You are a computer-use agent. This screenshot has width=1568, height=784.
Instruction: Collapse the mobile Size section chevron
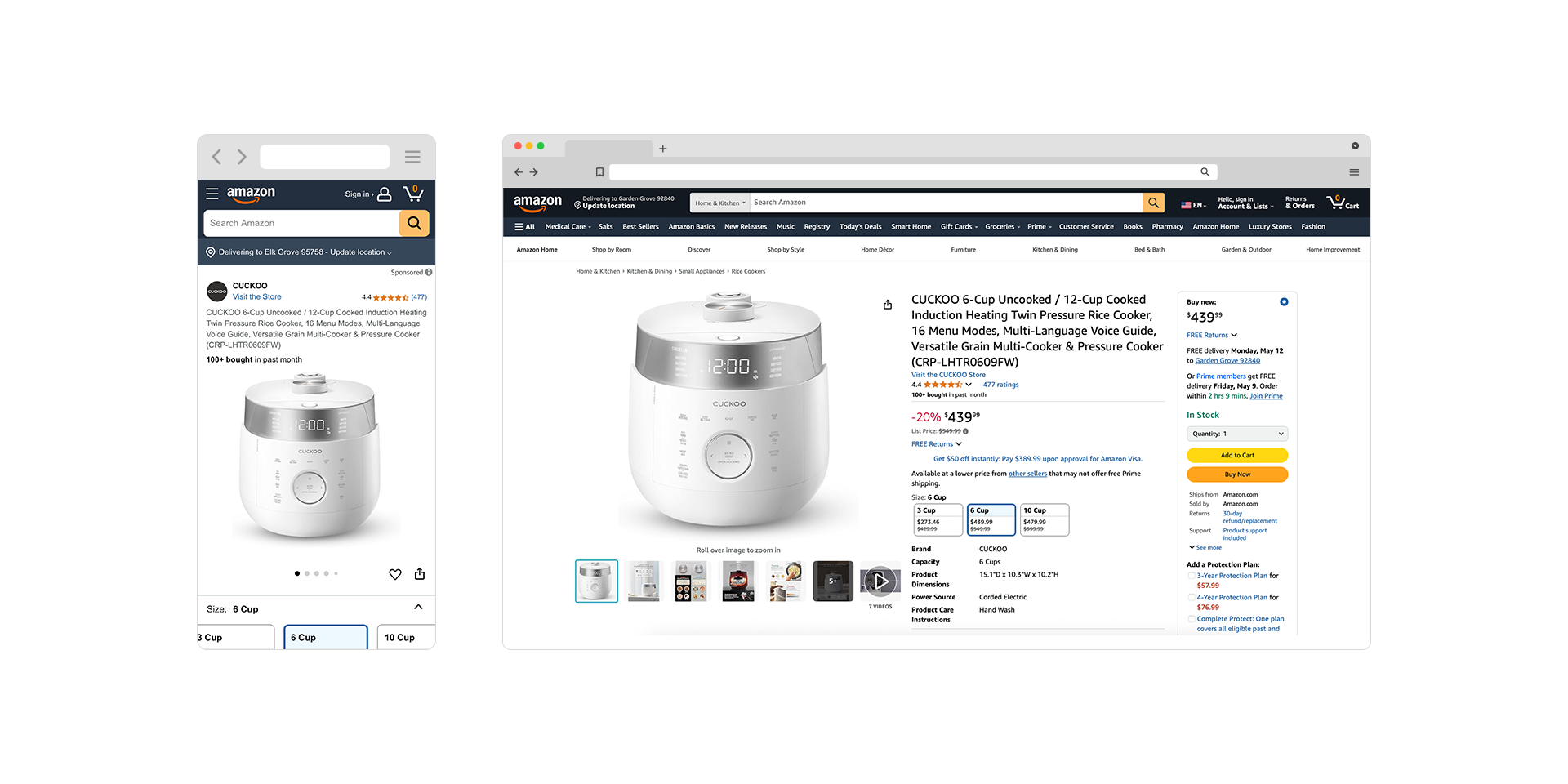point(418,607)
